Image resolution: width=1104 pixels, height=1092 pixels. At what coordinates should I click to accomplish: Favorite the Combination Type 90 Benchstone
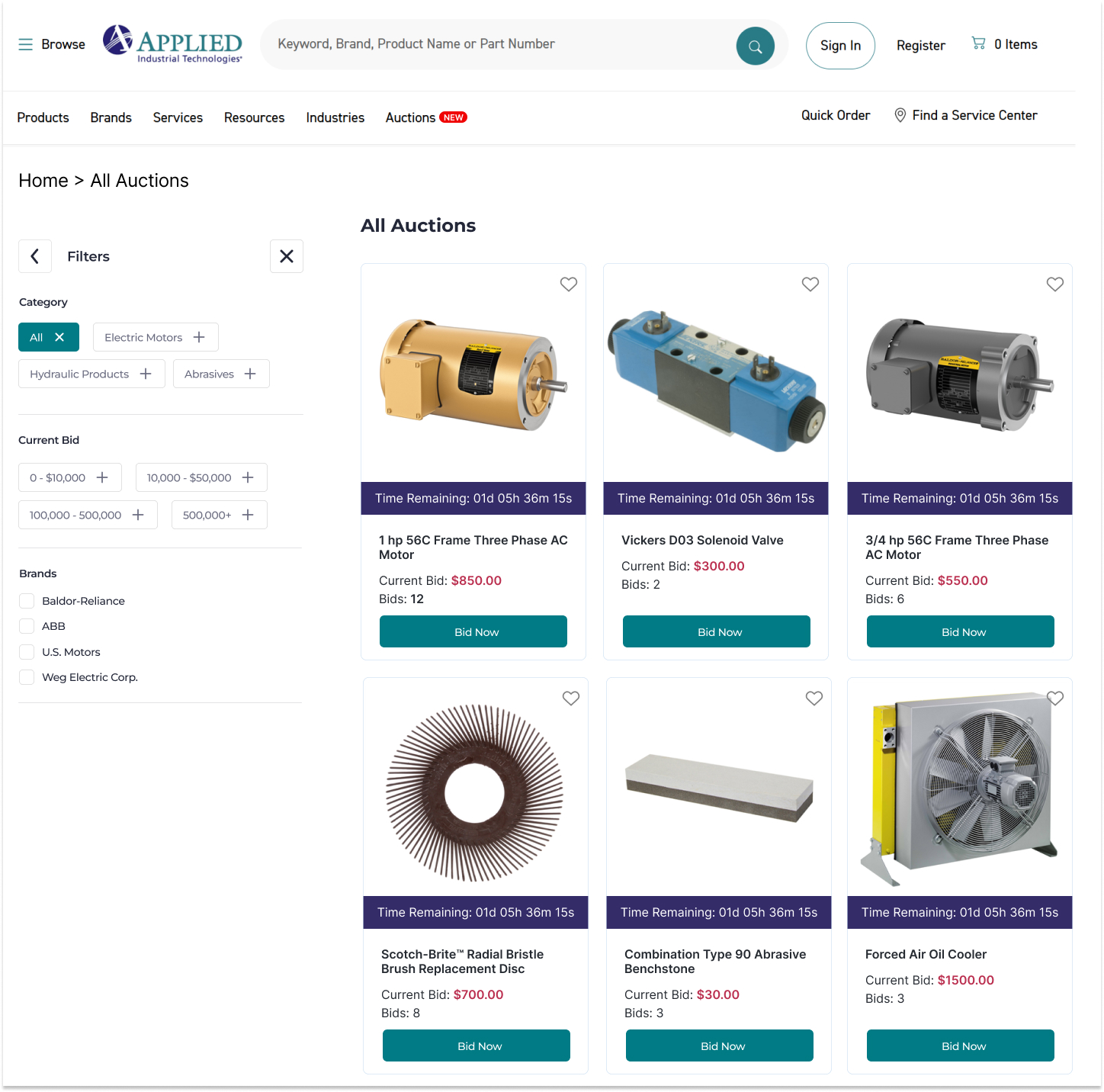pos(814,698)
